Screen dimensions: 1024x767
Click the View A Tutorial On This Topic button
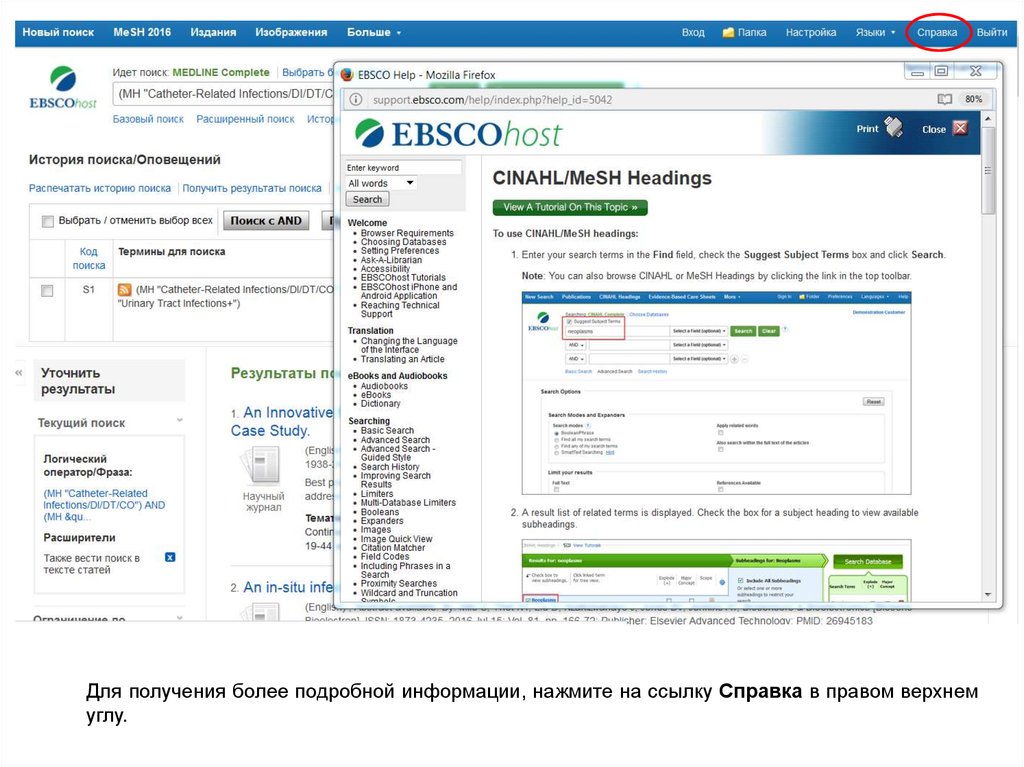(569, 207)
